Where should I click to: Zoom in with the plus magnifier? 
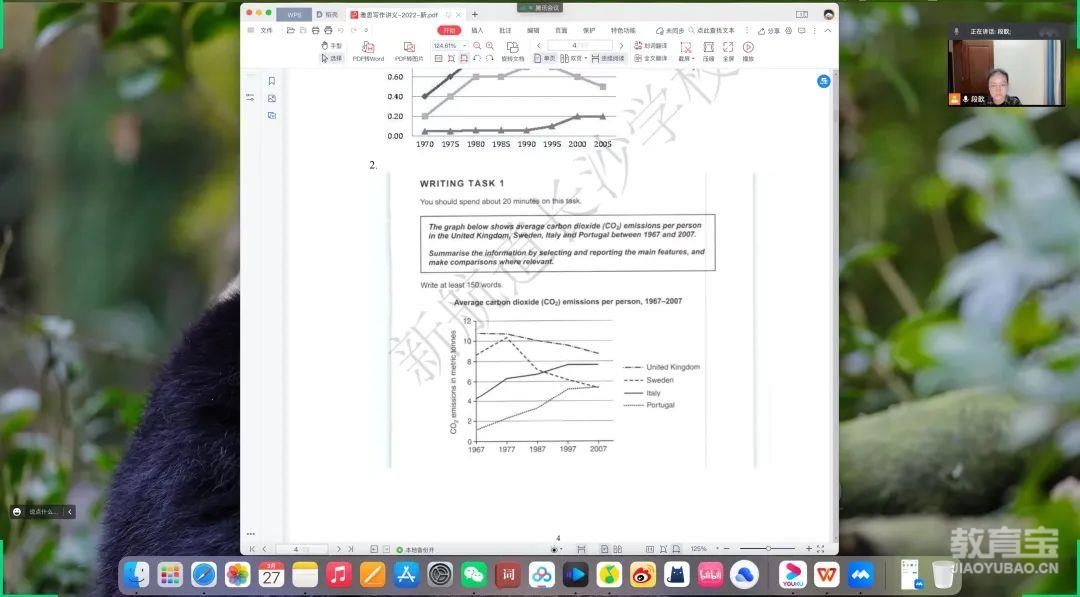pos(490,45)
